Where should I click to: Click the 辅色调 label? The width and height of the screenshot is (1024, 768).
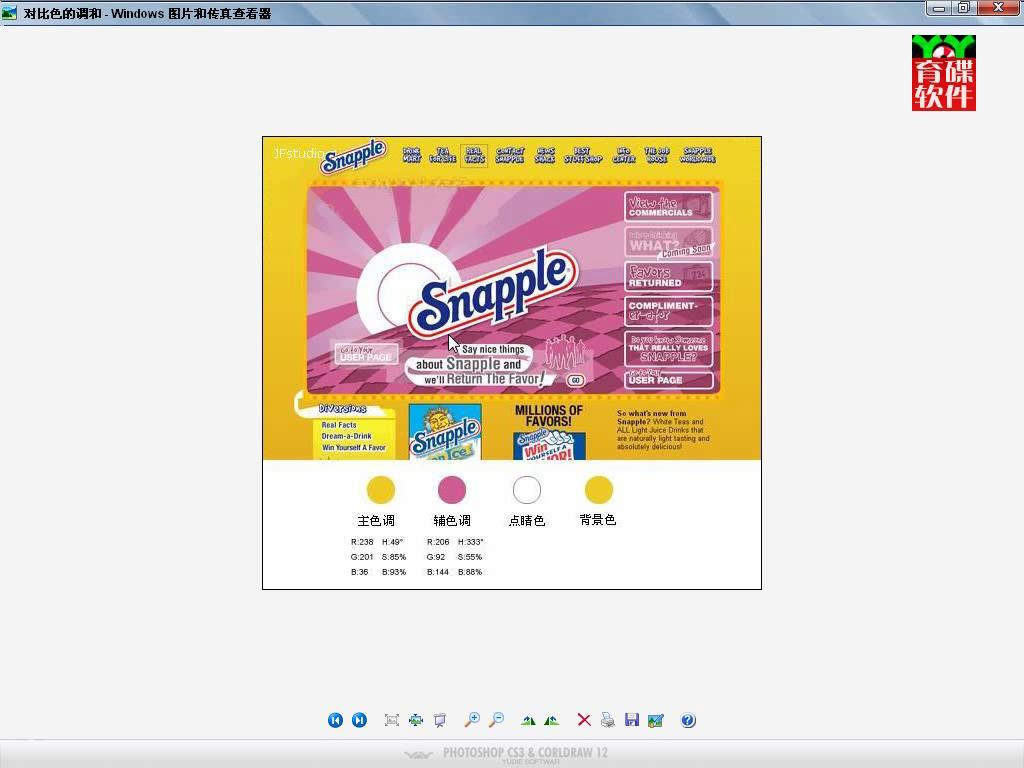(x=452, y=520)
